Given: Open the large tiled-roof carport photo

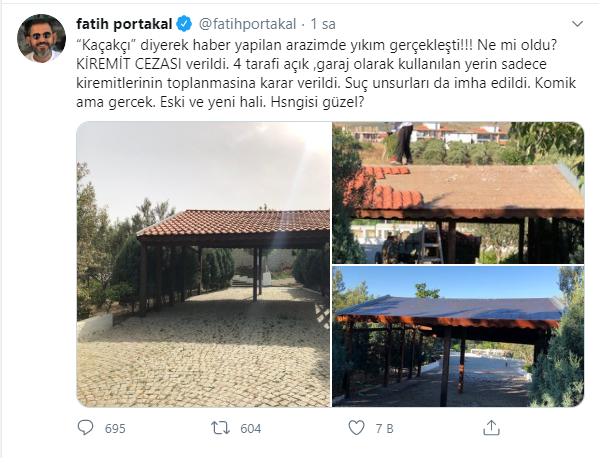Looking at the screenshot, I should (204, 264).
